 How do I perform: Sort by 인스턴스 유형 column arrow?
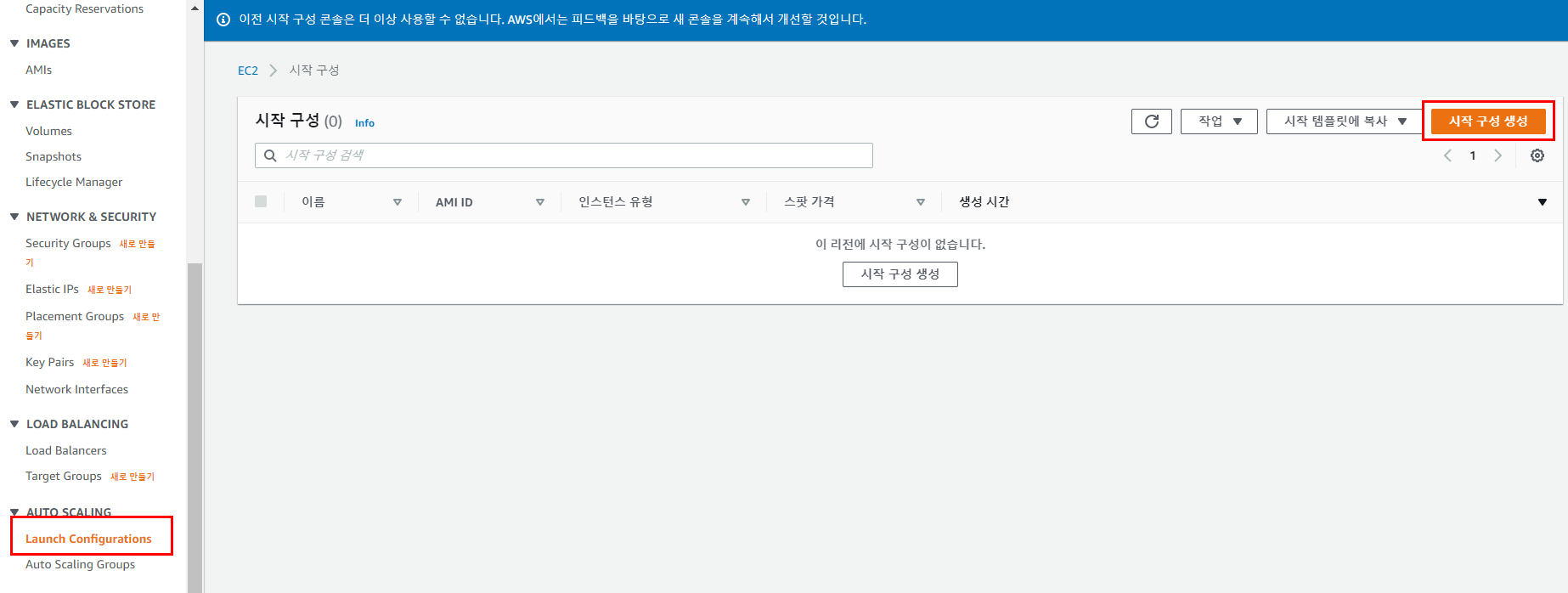click(746, 202)
